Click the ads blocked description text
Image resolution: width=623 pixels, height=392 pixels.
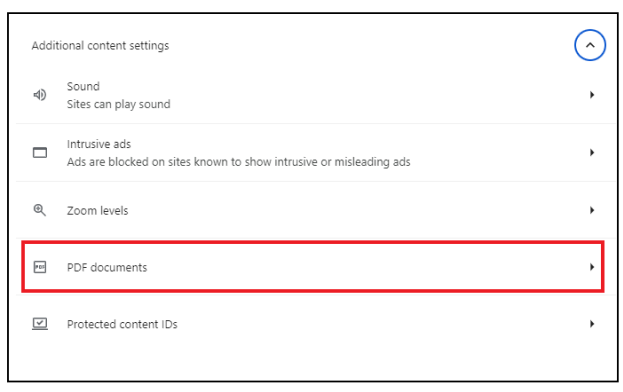[x=238, y=162]
